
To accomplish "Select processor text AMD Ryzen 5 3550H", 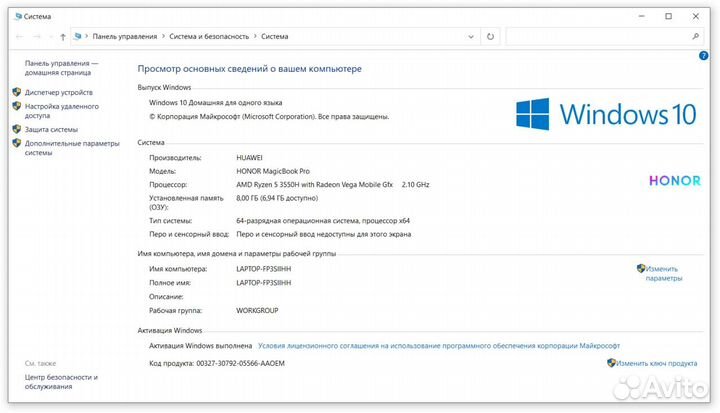I will pyautogui.click(x=267, y=185).
